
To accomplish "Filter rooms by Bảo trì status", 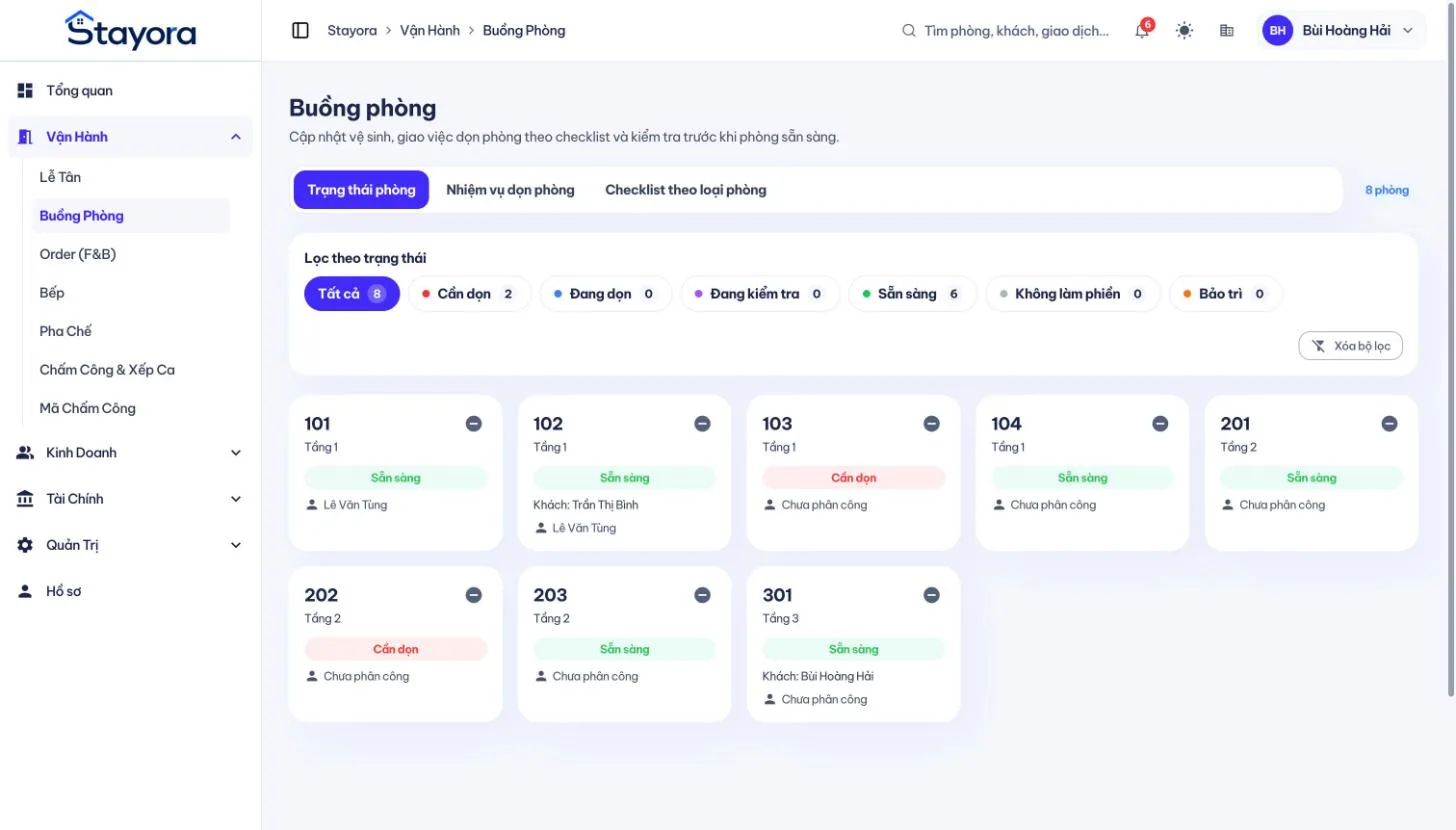I will click(1225, 294).
